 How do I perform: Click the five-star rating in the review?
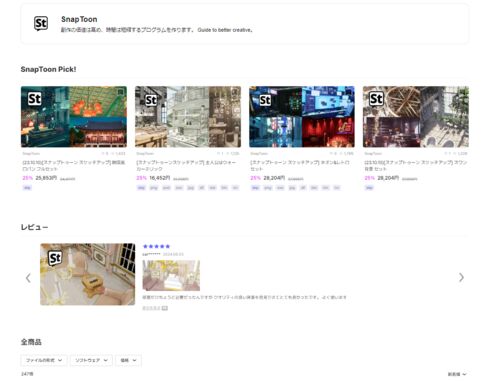pyautogui.click(x=156, y=246)
